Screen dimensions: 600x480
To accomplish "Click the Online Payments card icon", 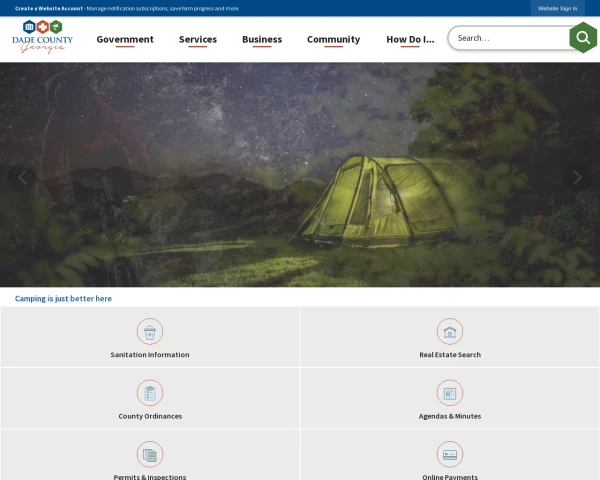I will (450, 454).
